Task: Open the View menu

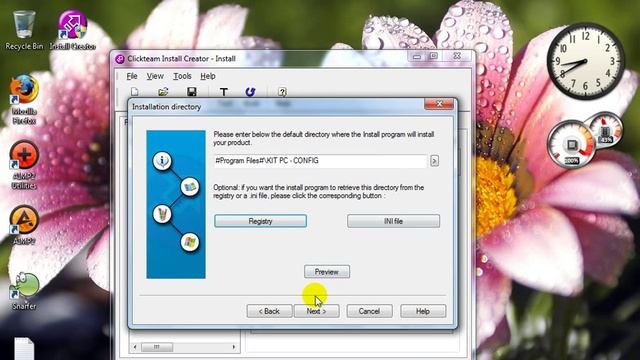Action: (x=155, y=76)
